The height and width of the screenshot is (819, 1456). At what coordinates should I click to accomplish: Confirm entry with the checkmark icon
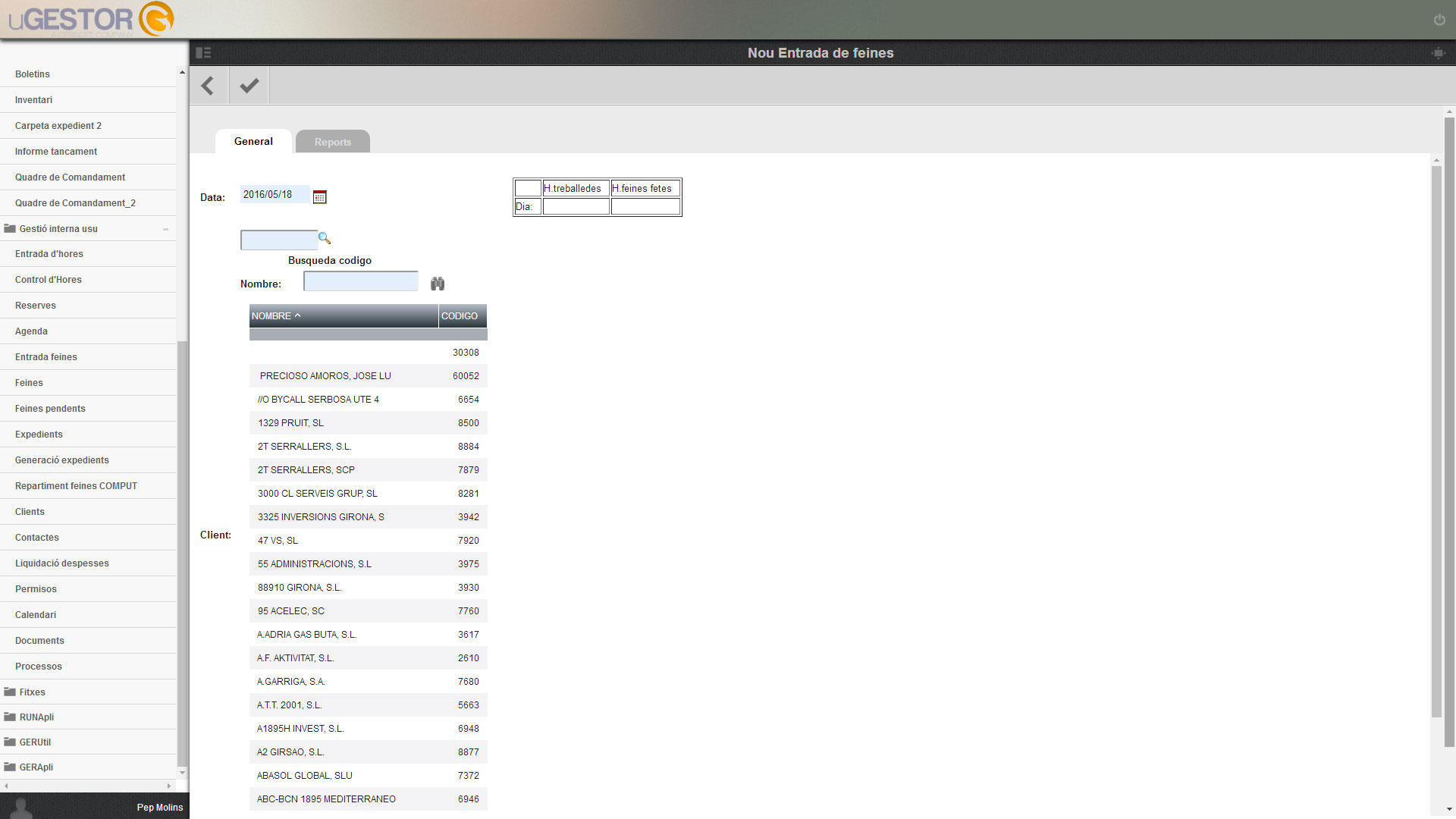pyautogui.click(x=249, y=85)
